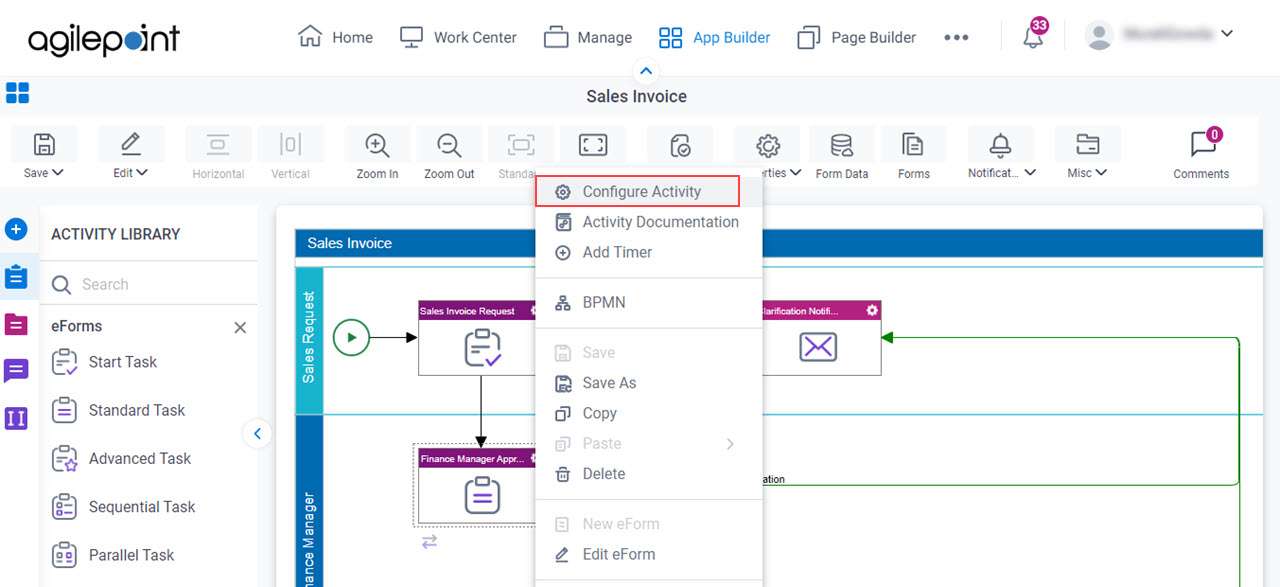Expand the Misc toolbar dropdown
Screen dimensions: 1280x587
point(1087,154)
